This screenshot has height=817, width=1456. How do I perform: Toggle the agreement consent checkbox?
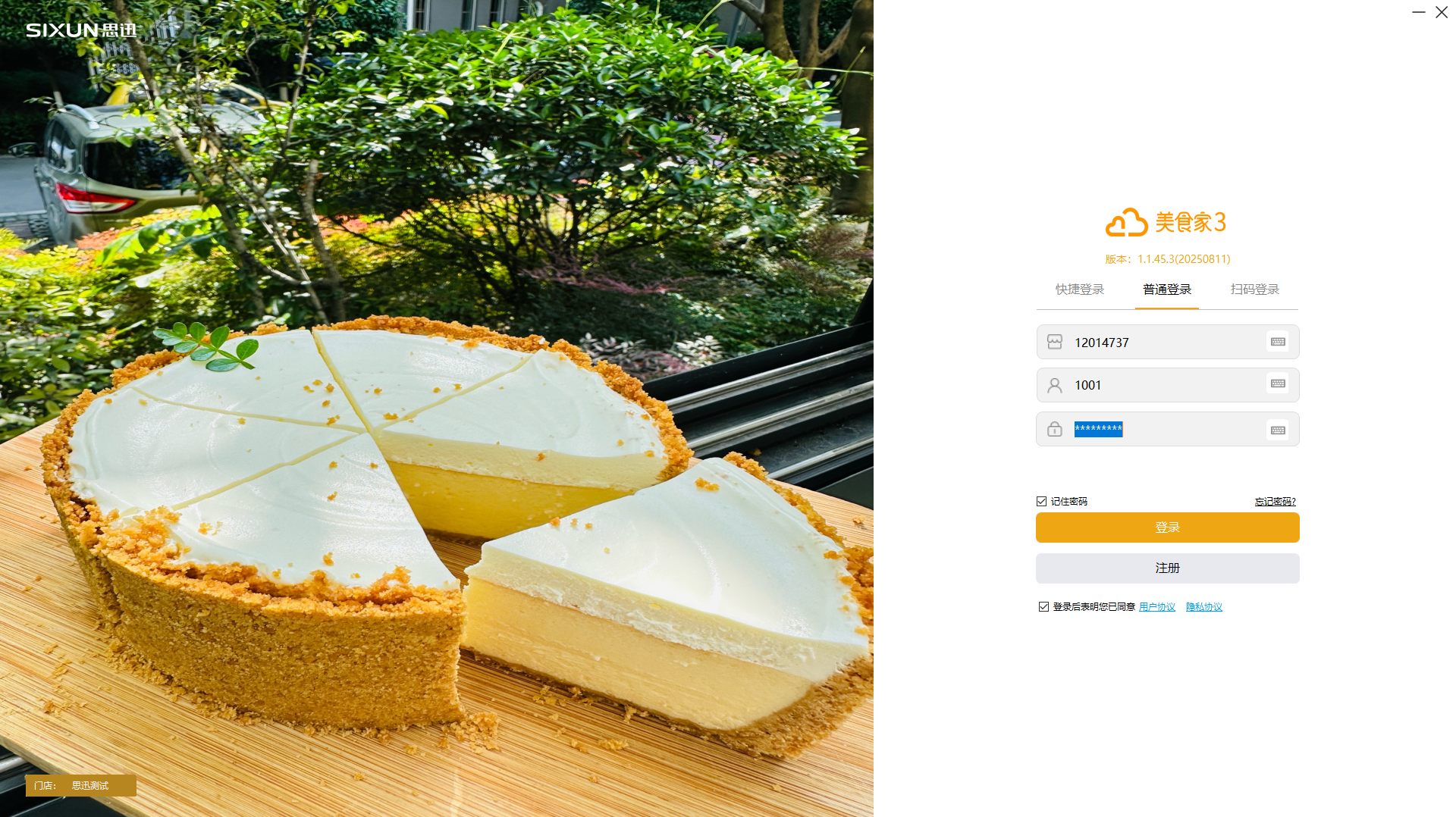[x=1043, y=606]
